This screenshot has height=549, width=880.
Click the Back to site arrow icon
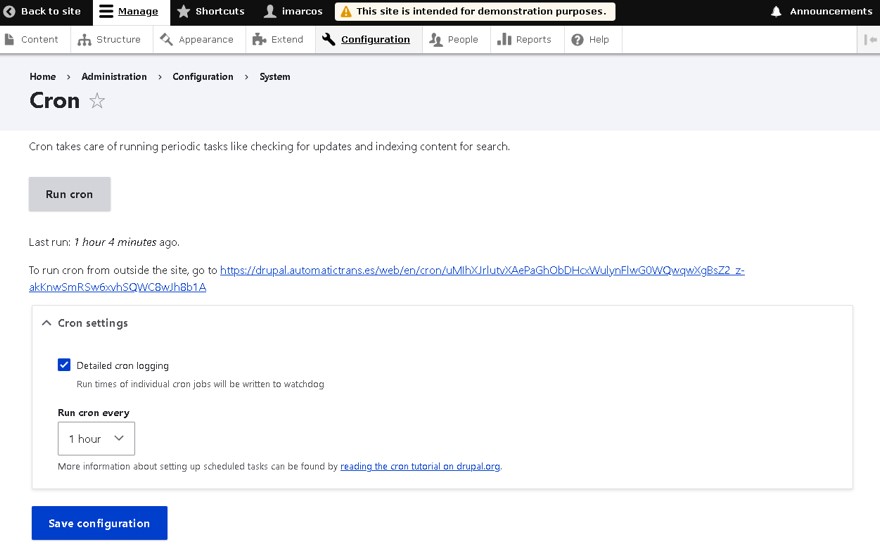tap(9, 12)
